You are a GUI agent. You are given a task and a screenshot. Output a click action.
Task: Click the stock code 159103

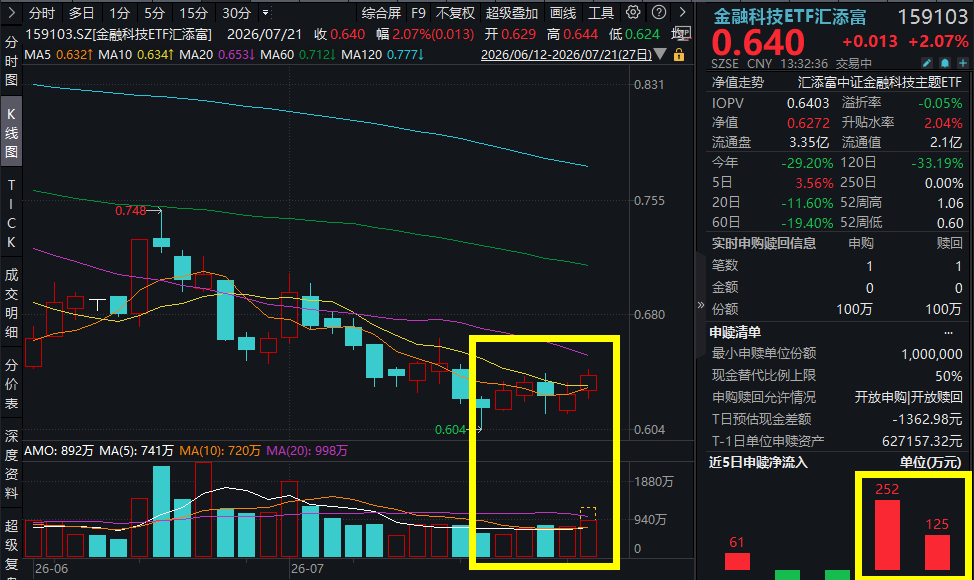932,17
